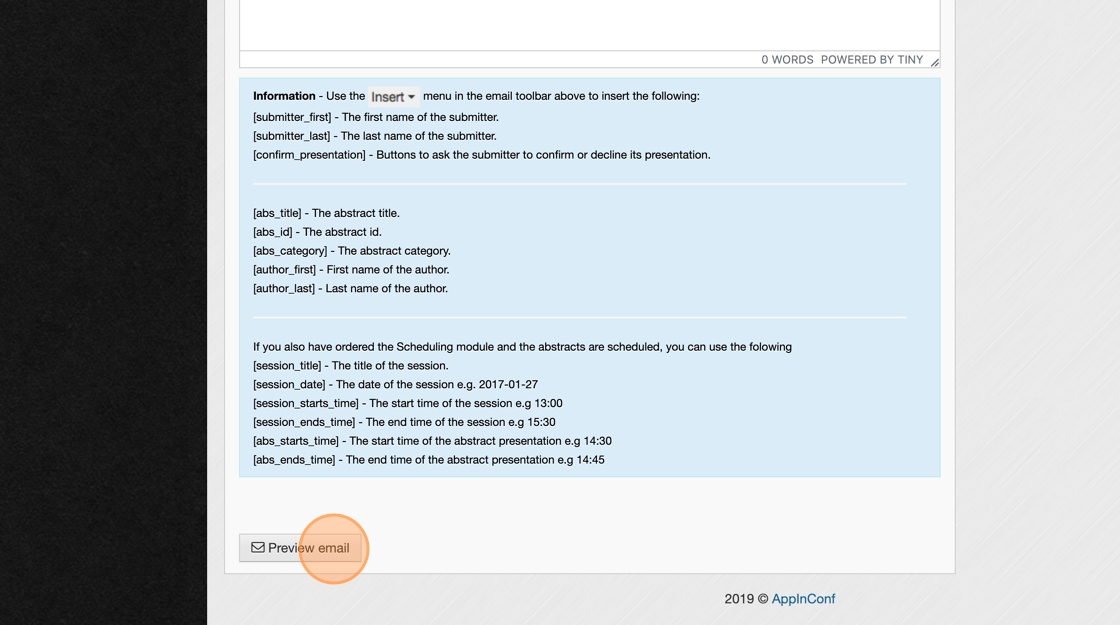Click the [confirm_presentation] placeholder text
This screenshot has width=1120, height=625.
coord(309,155)
